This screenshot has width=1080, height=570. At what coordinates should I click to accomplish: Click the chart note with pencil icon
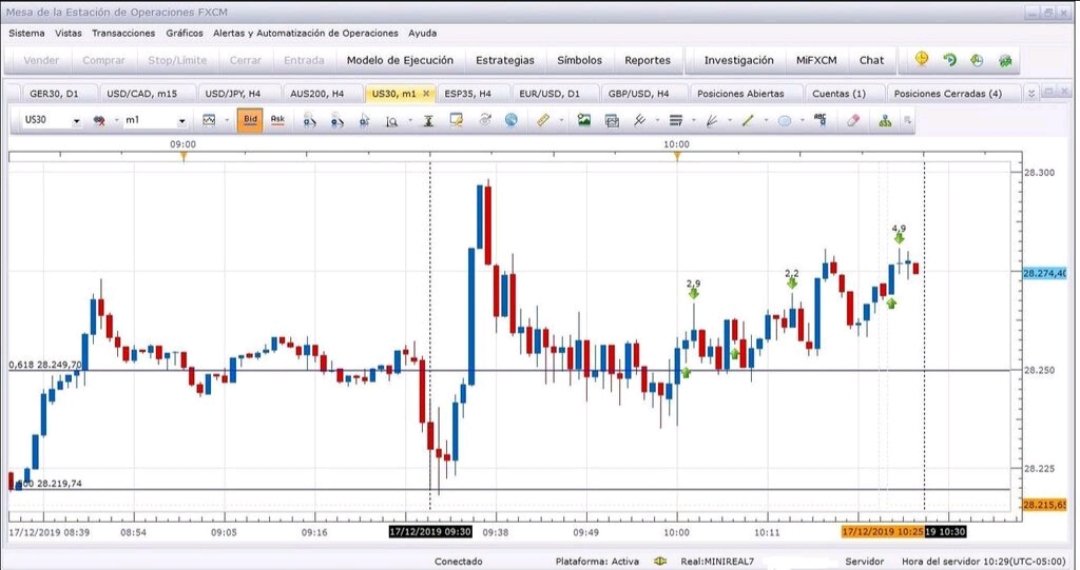[x=456, y=120]
